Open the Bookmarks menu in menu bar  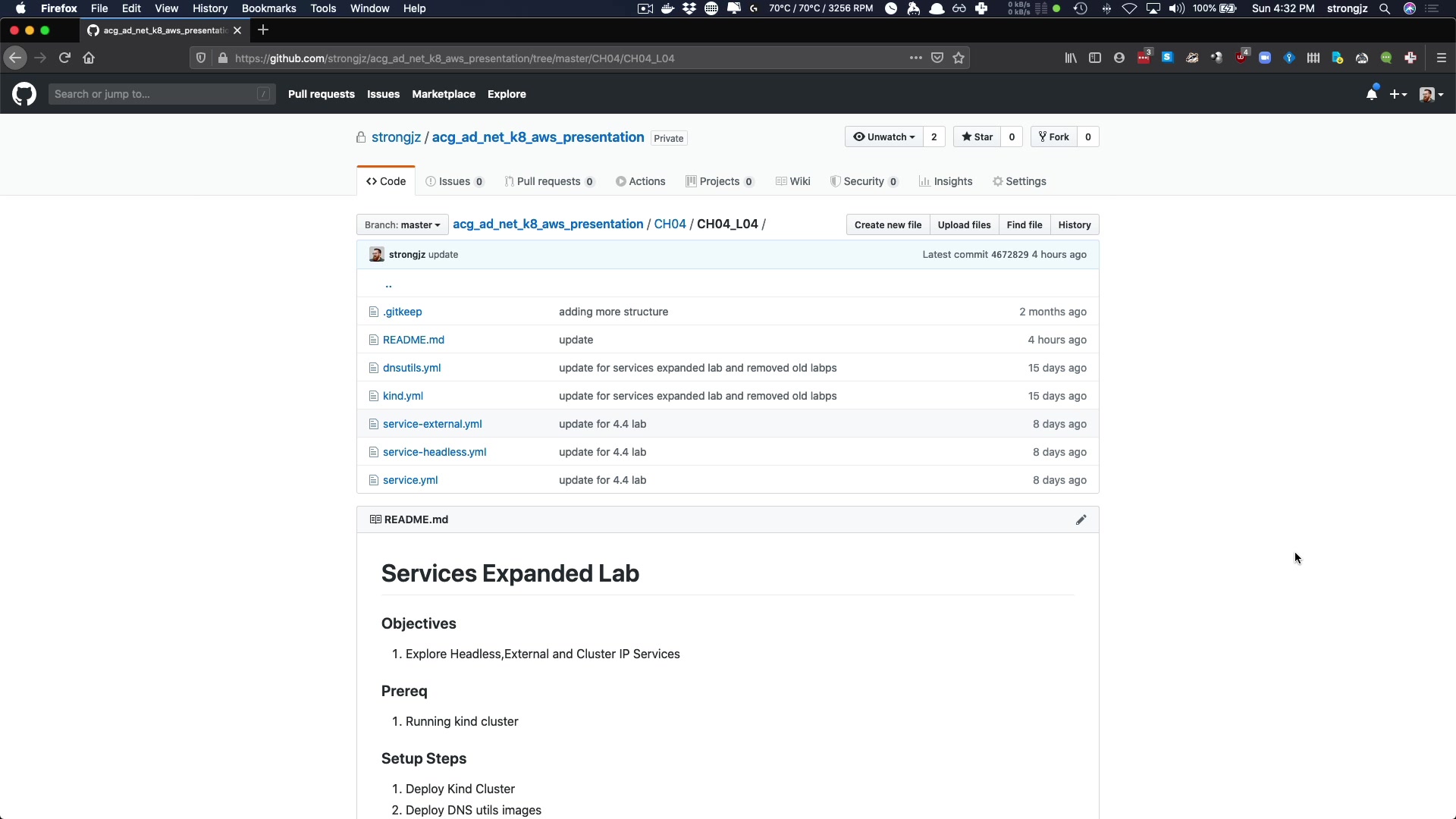[x=268, y=8]
